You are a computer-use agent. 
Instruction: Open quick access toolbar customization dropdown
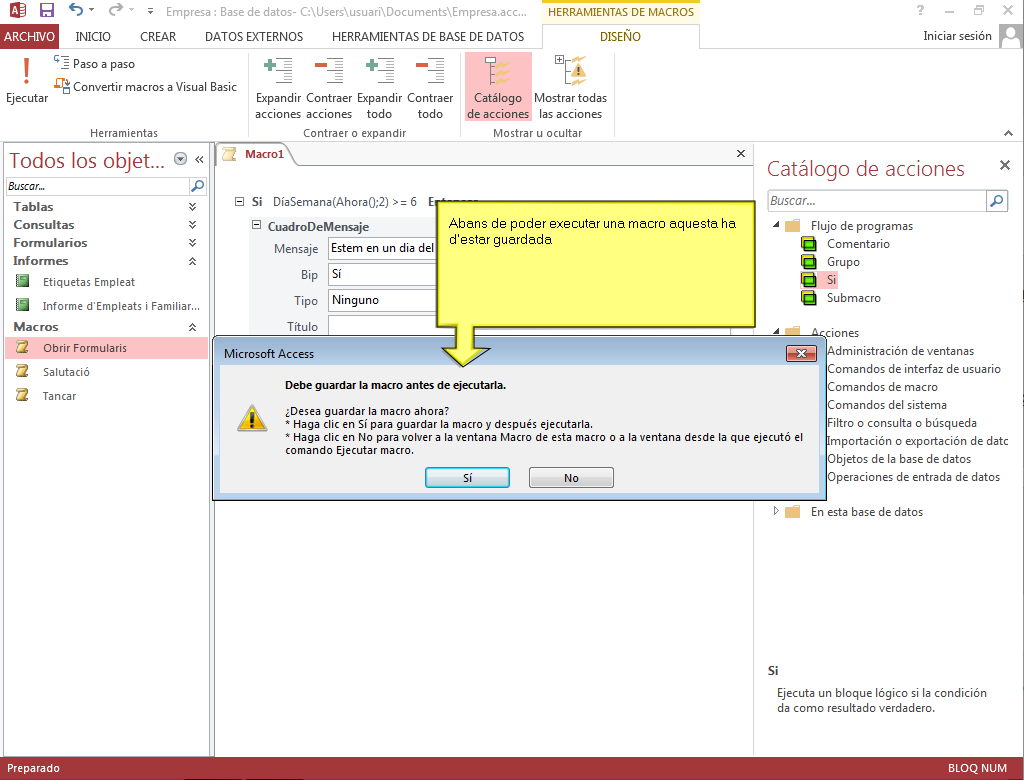coord(150,10)
